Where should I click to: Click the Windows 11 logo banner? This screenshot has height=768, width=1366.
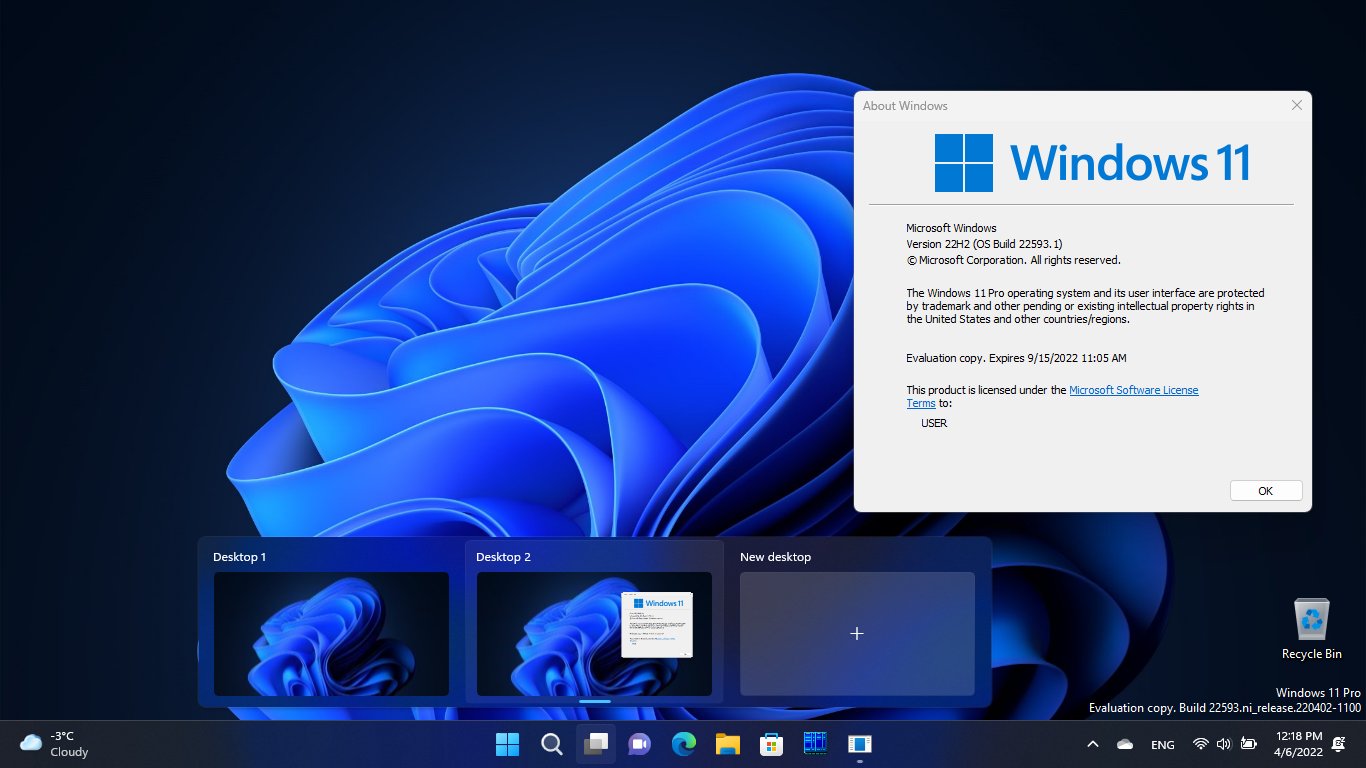coord(1092,163)
